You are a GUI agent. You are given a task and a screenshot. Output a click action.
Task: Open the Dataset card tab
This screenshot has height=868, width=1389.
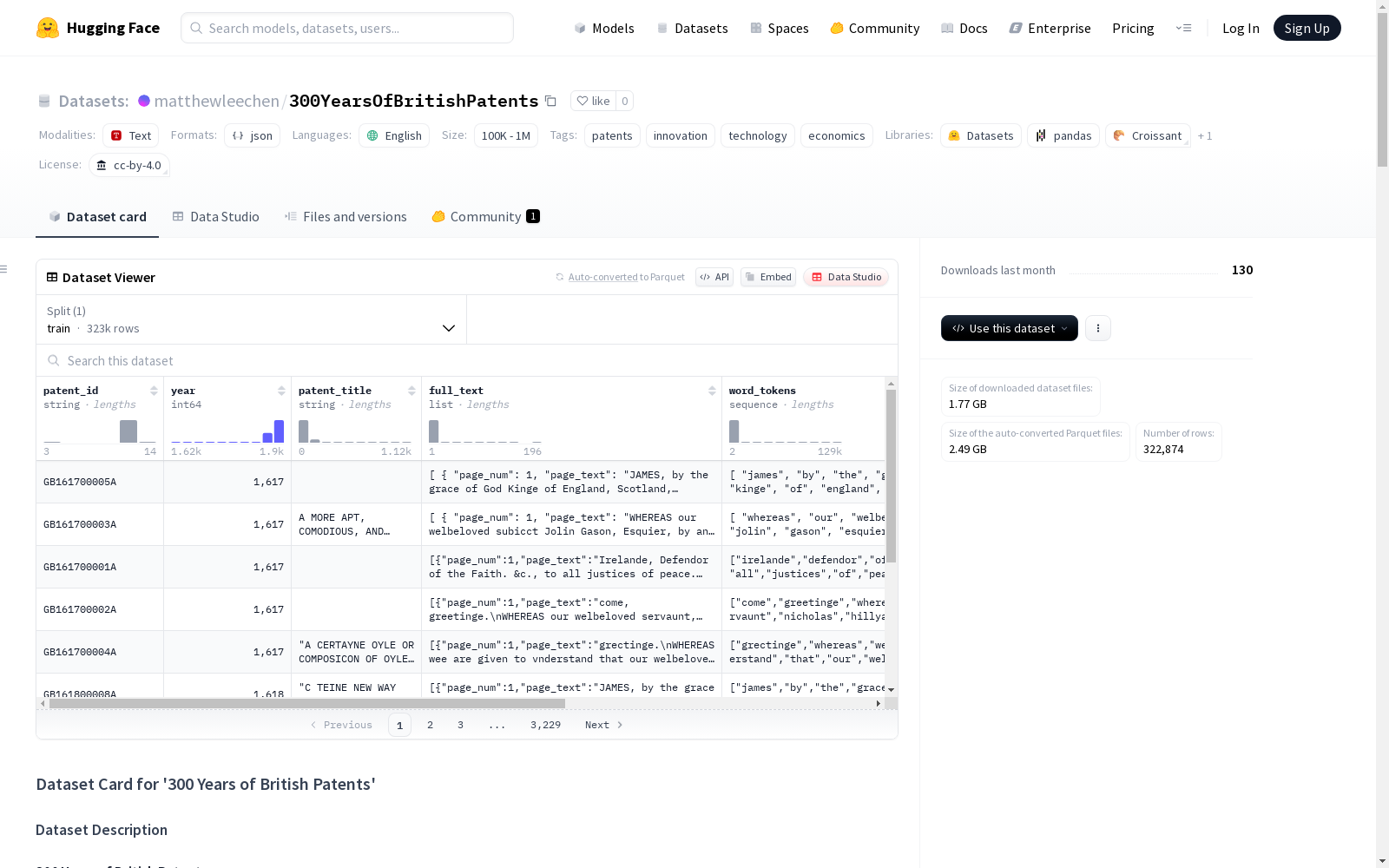point(97,216)
